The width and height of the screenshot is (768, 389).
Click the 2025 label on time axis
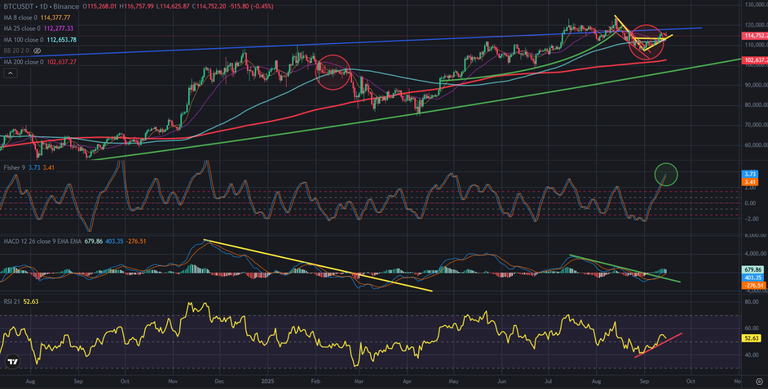coord(267,380)
